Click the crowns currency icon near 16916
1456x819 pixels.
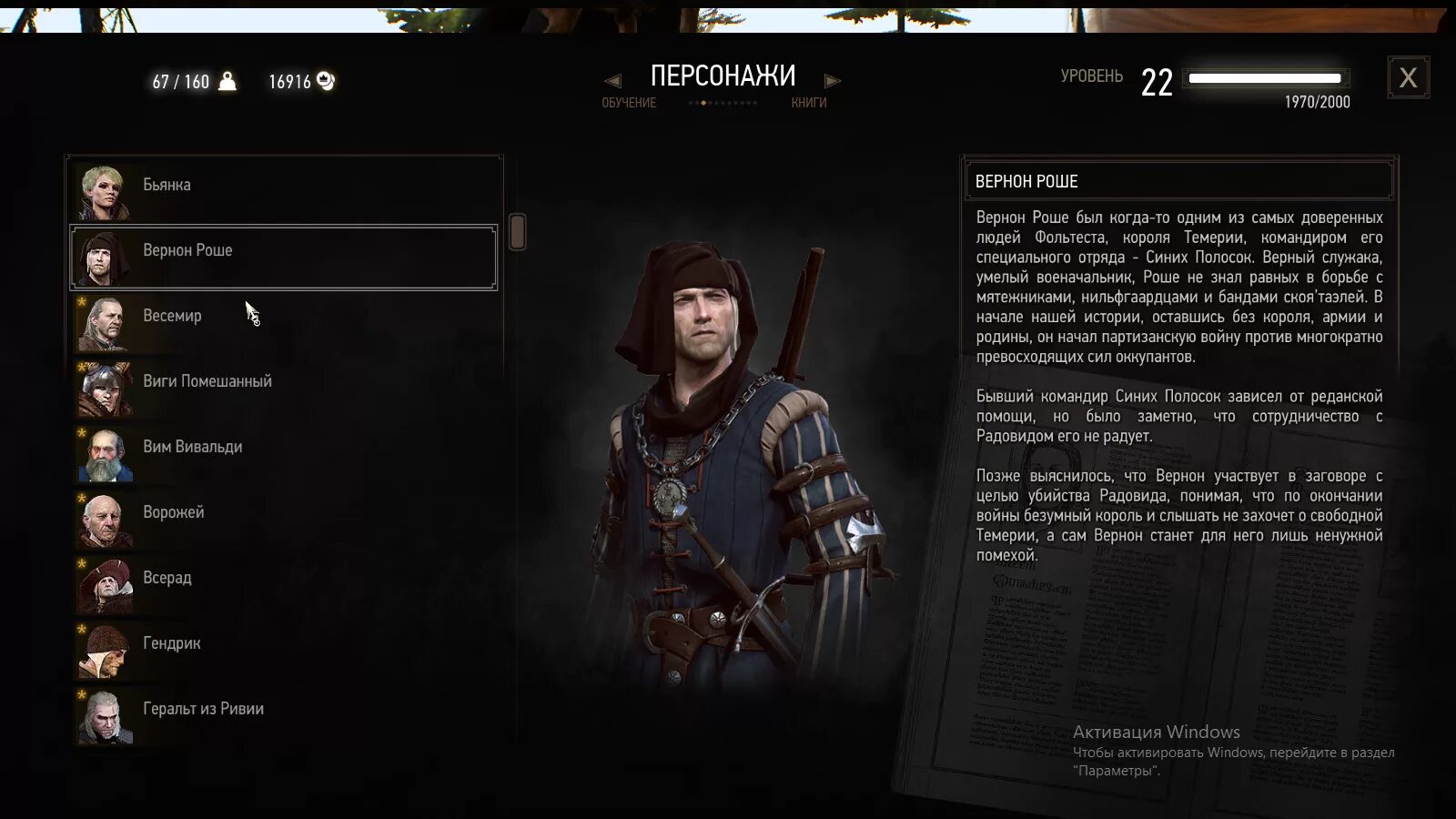pyautogui.click(x=326, y=81)
